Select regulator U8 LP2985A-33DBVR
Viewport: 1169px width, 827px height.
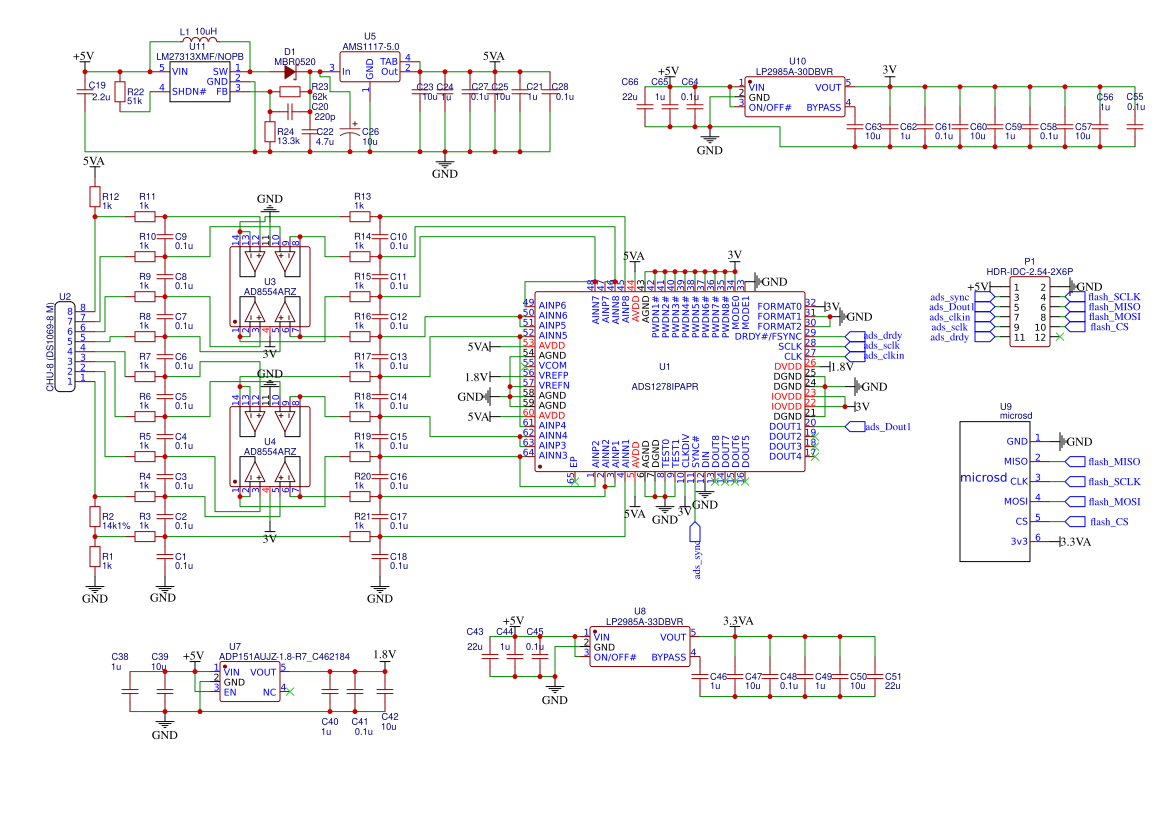point(640,645)
